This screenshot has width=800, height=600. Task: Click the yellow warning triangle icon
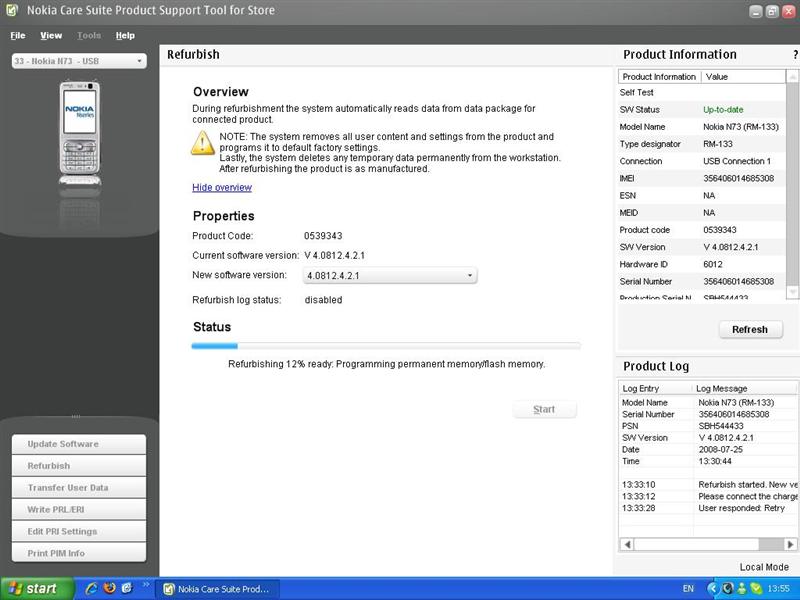pos(203,143)
